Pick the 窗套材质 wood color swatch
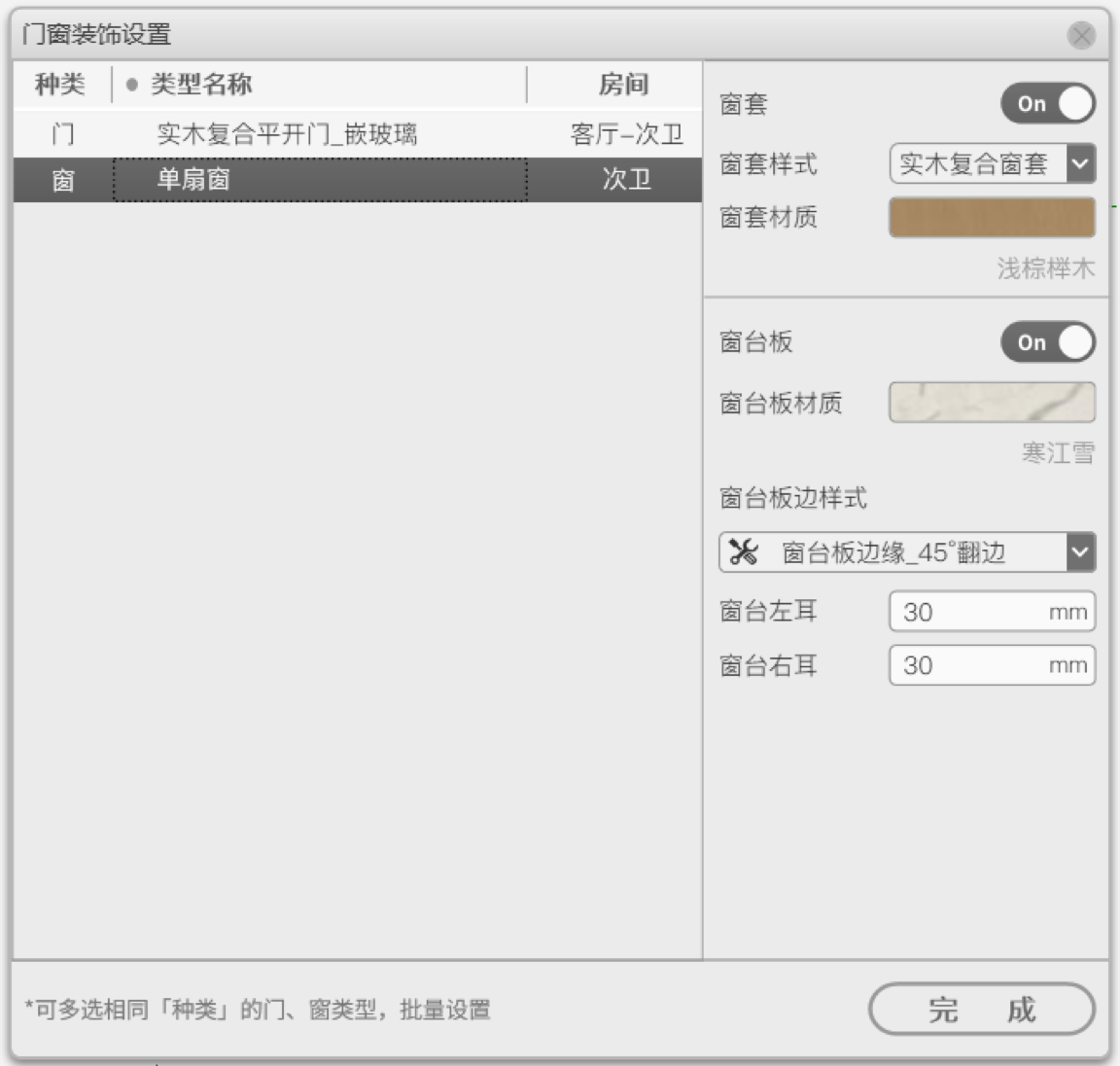This screenshot has width=1120, height=1066. [992, 217]
